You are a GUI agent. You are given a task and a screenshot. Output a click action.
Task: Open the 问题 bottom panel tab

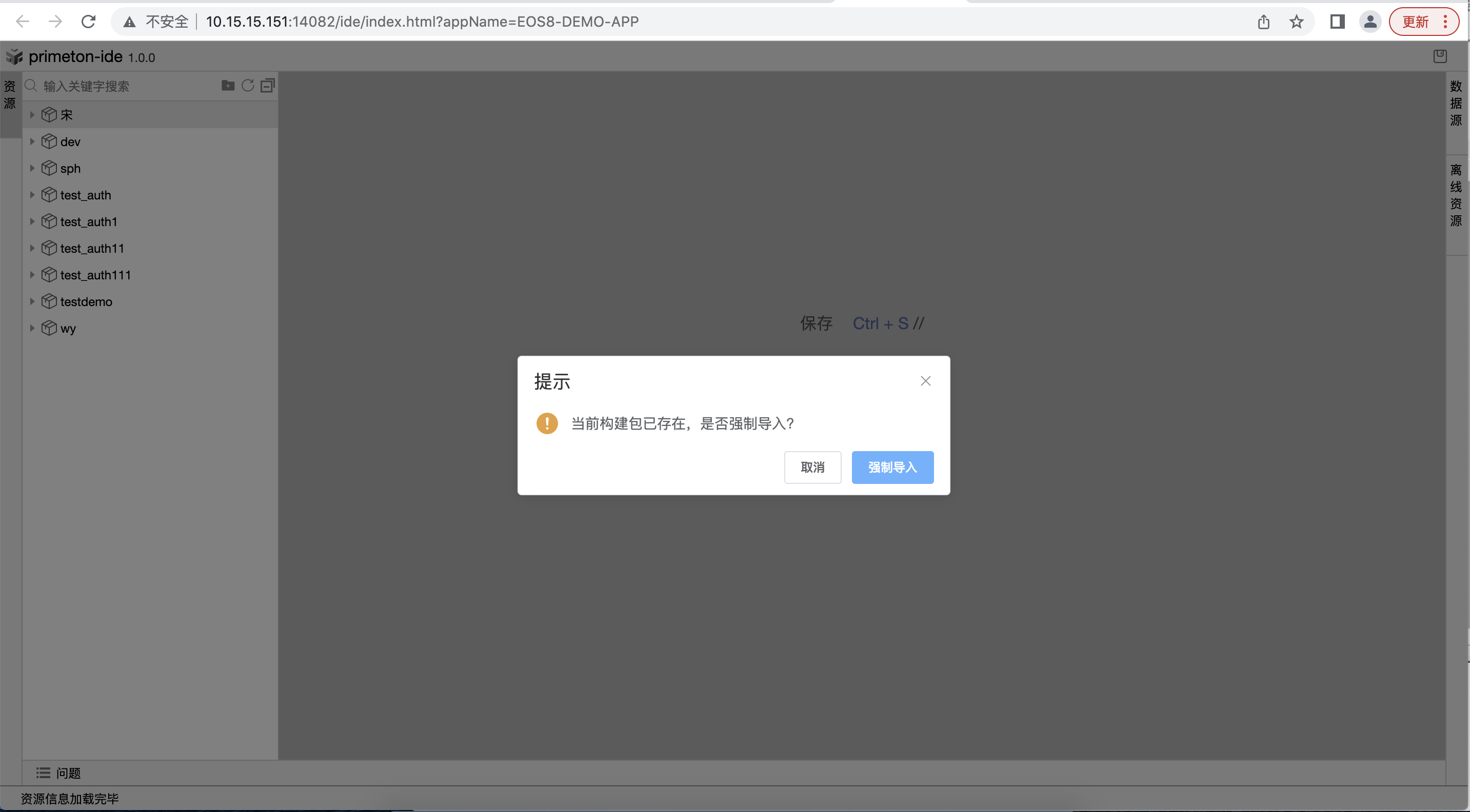point(58,773)
